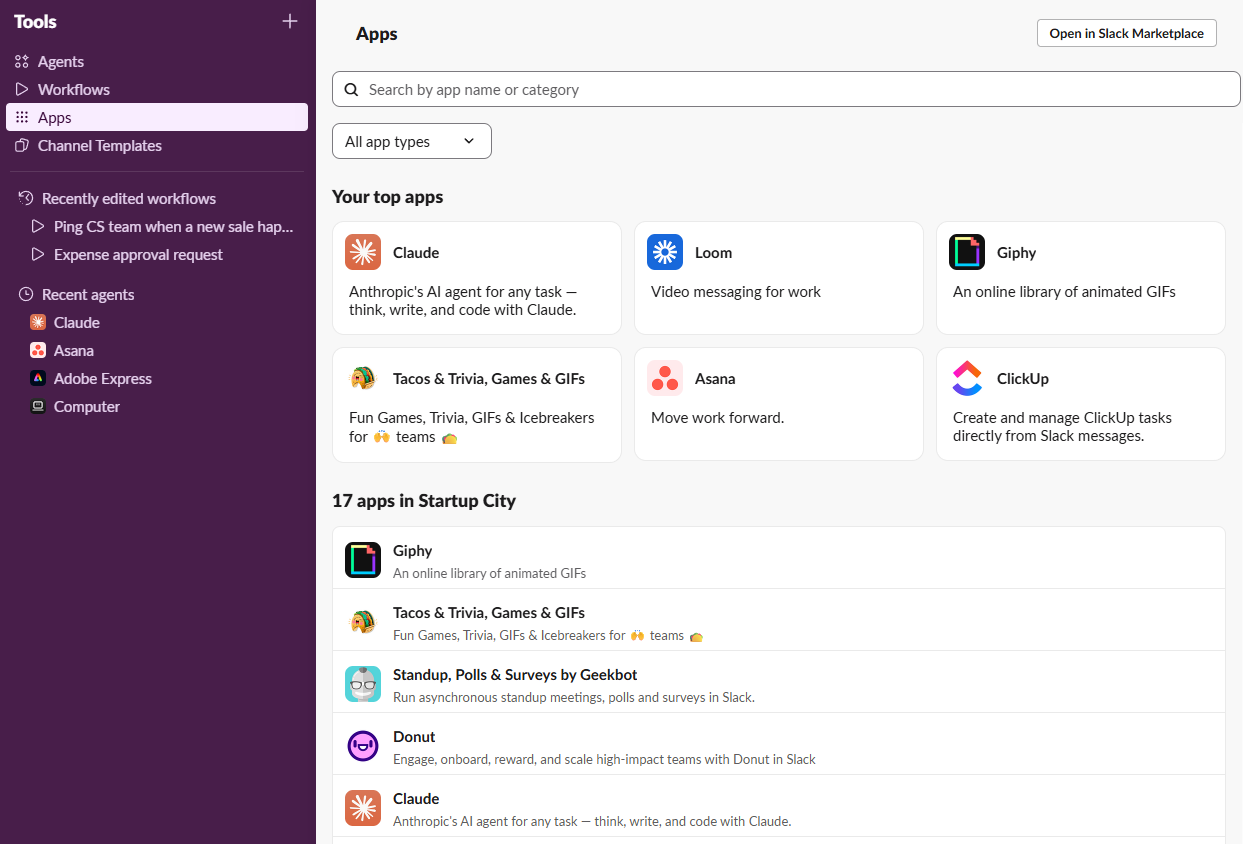Click the 'Your top apps' heading
The image size is (1243, 844).
click(x=388, y=197)
